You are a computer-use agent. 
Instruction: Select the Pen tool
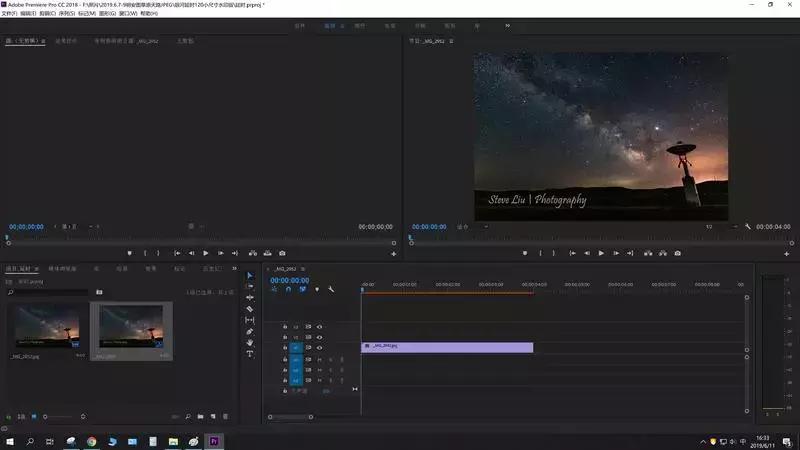250,332
